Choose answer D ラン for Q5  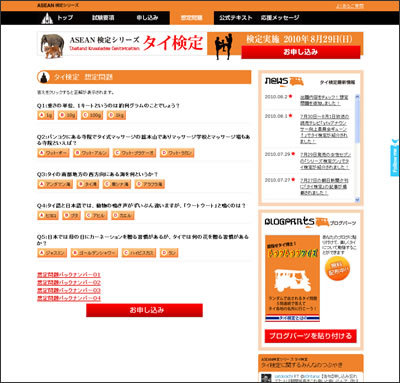[x=169, y=253]
